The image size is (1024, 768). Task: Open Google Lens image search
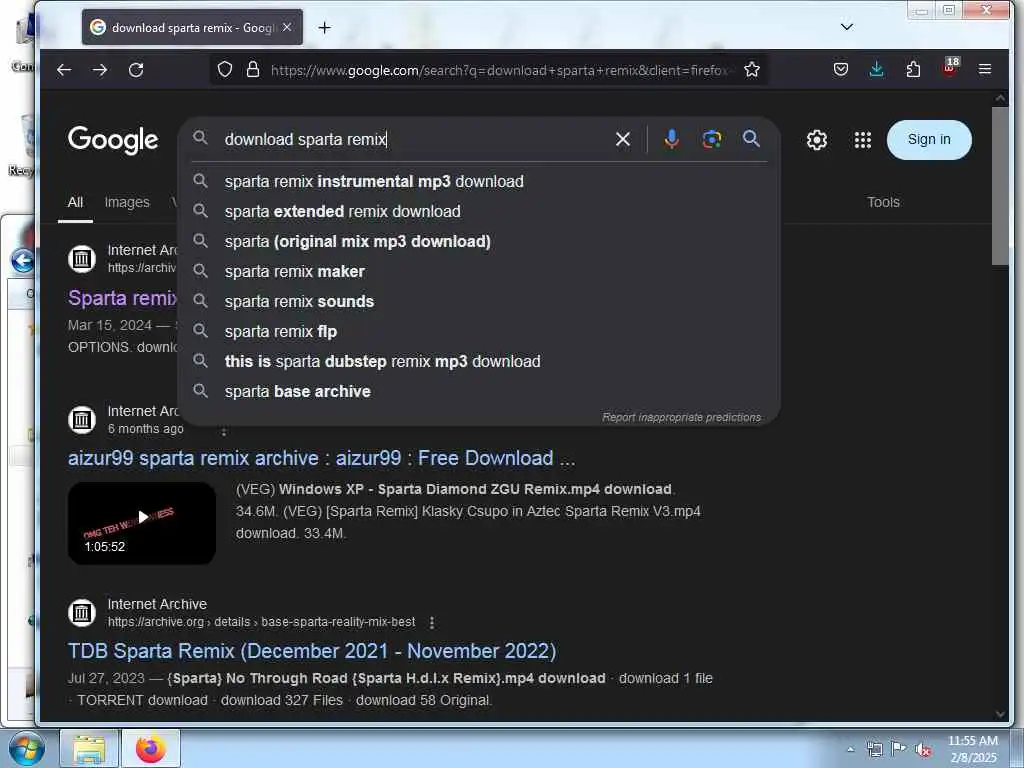click(x=712, y=139)
